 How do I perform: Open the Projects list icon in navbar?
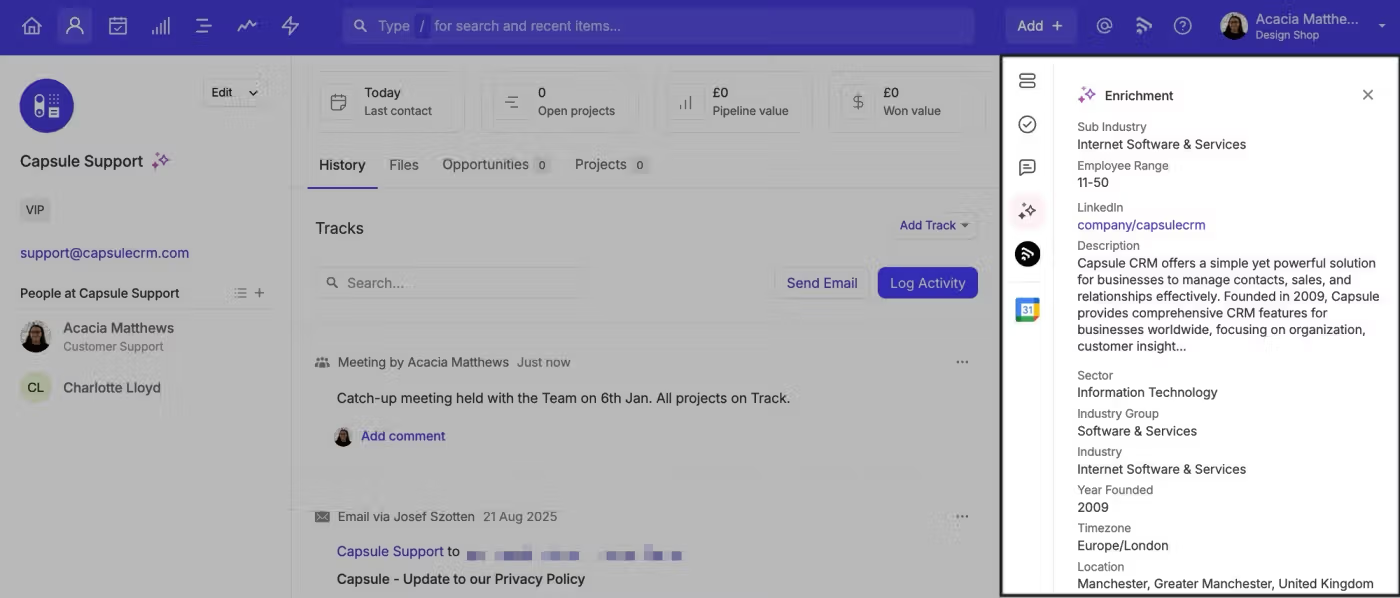(204, 26)
